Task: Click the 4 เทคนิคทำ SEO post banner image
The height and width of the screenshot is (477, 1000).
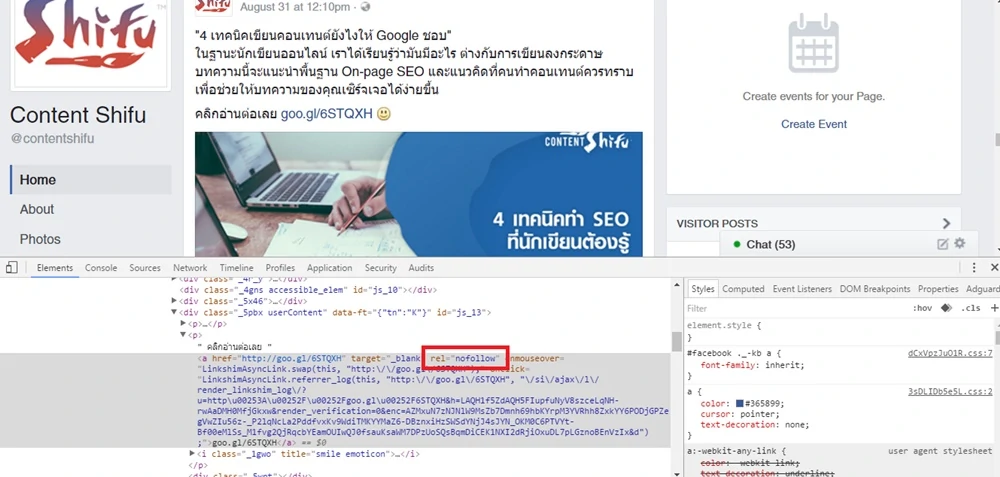Action: pyautogui.click(x=418, y=194)
